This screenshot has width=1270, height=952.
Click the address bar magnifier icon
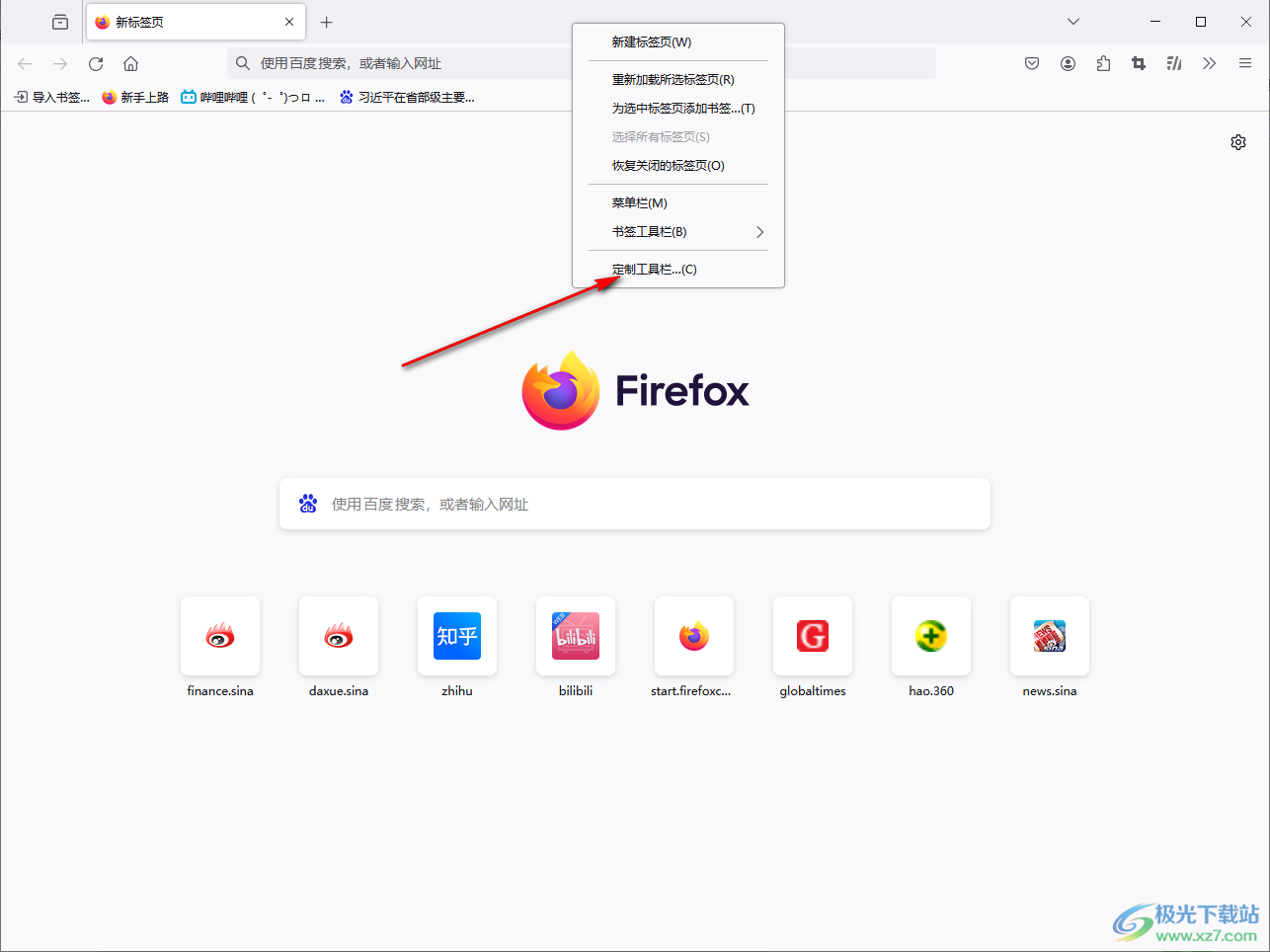click(243, 63)
